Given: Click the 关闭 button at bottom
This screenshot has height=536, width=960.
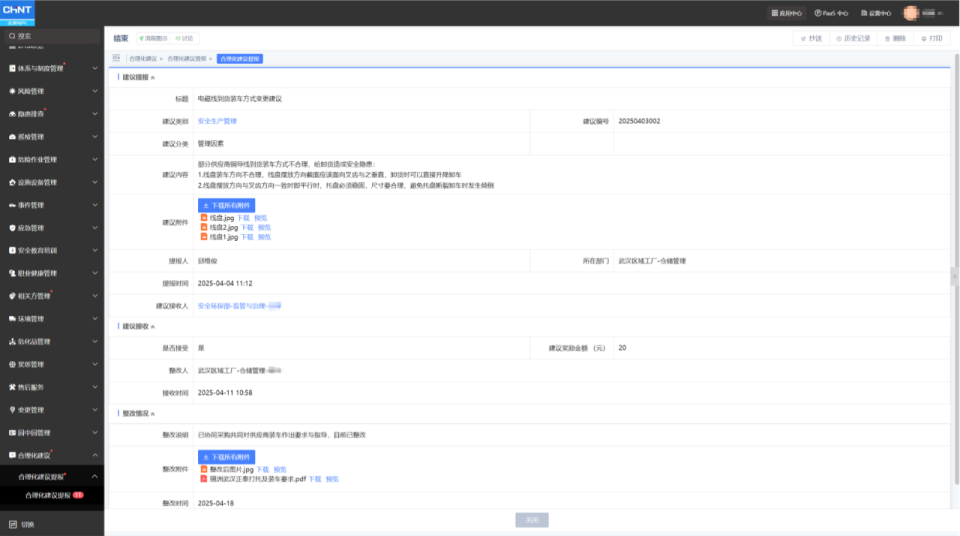Looking at the screenshot, I should click(x=532, y=520).
